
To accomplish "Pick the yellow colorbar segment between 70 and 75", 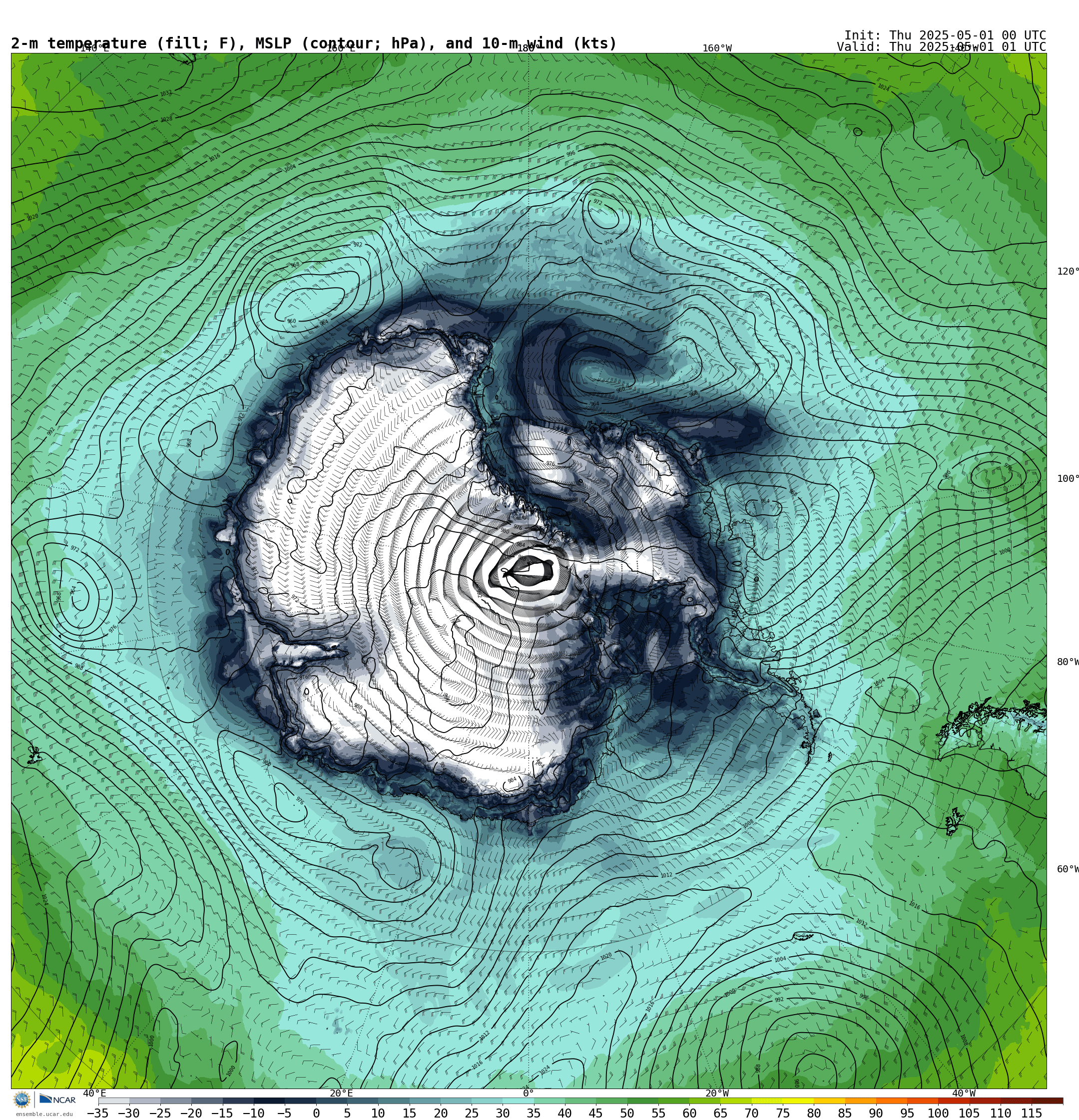I will click(x=767, y=1101).
